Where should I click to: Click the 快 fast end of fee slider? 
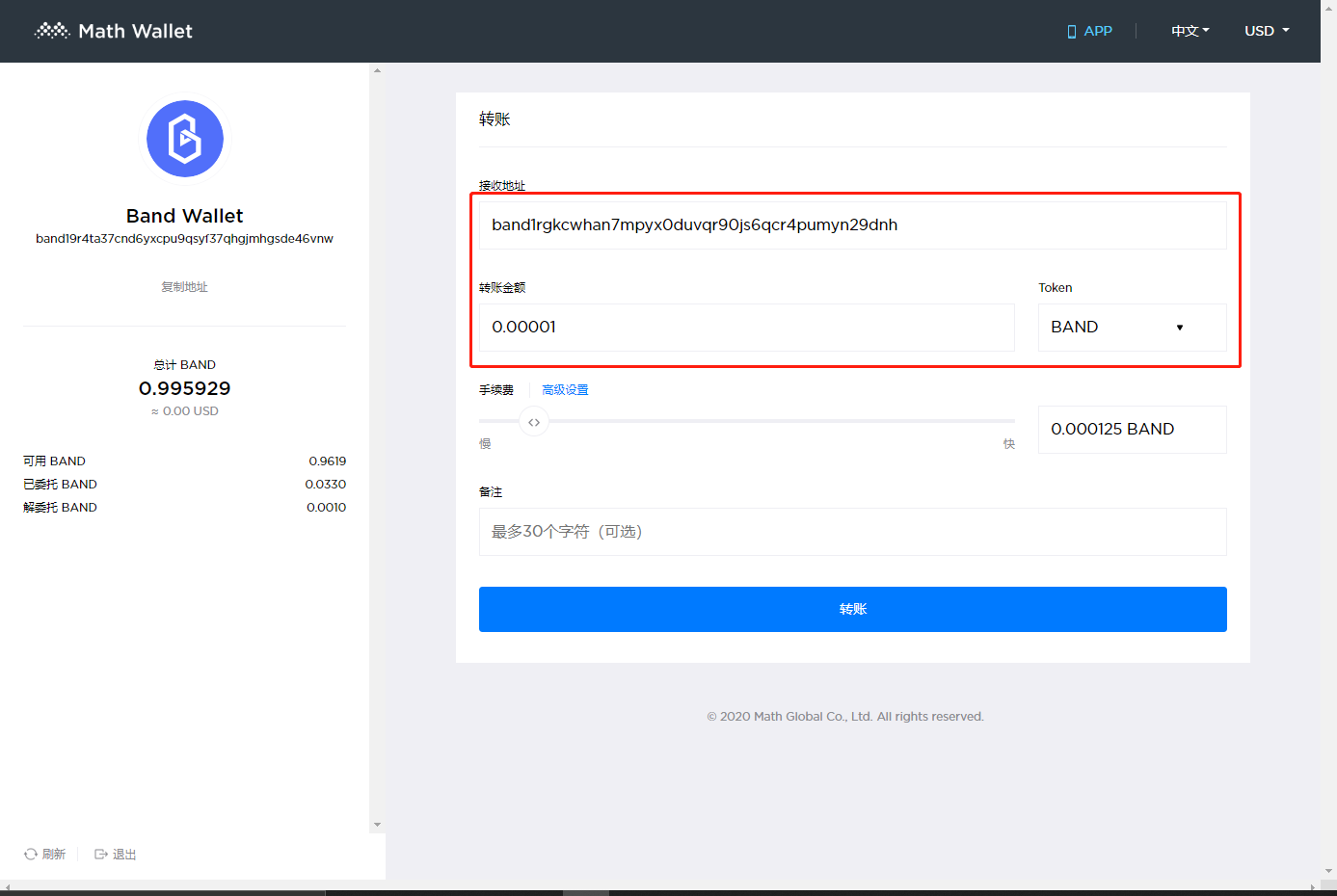(x=1009, y=444)
